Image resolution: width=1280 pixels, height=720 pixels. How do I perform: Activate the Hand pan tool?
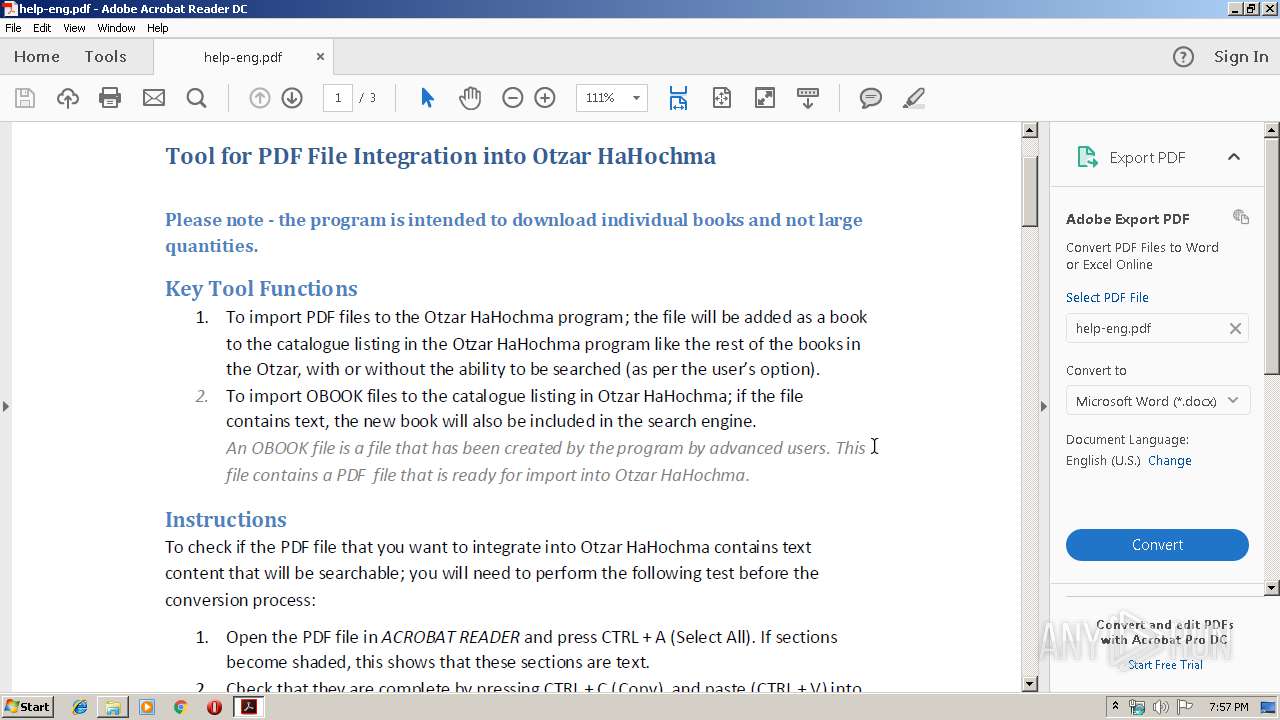coord(470,98)
